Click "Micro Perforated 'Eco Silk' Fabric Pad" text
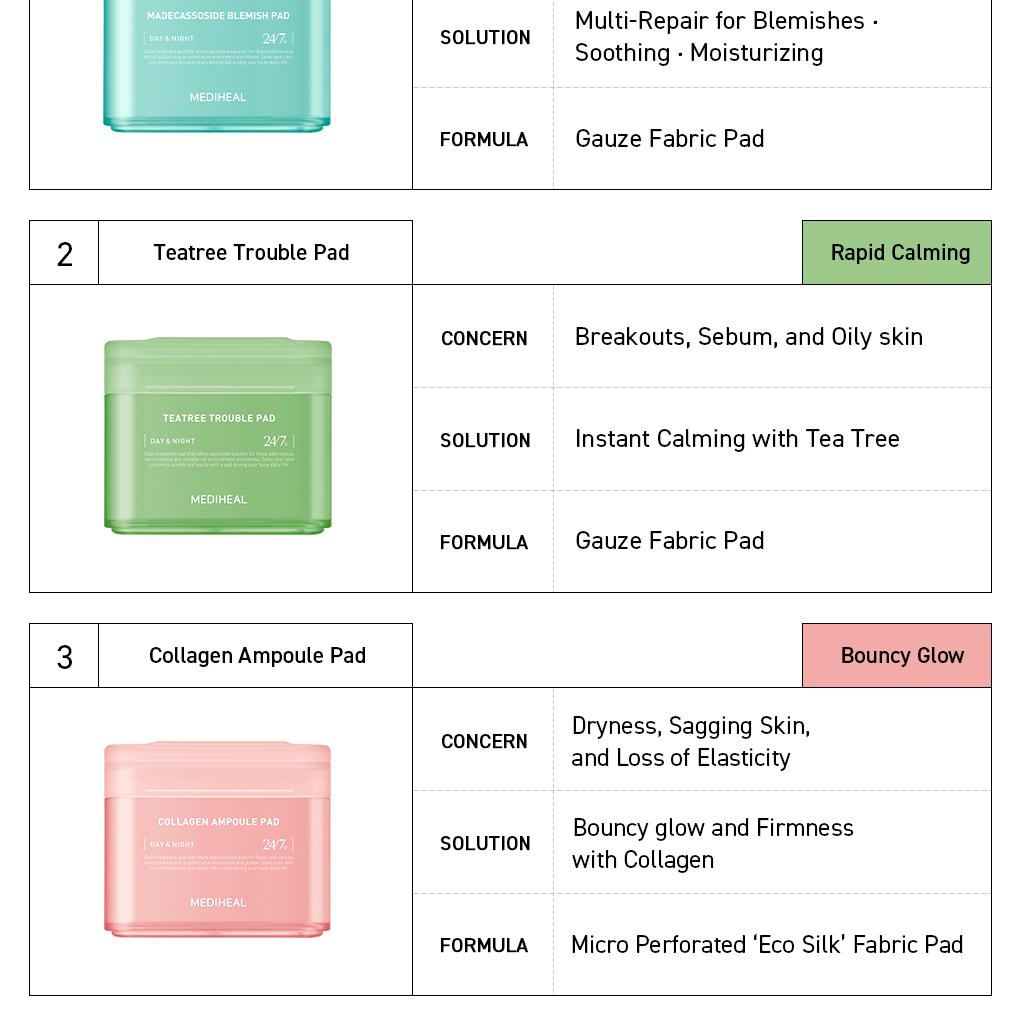 (767, 945)
